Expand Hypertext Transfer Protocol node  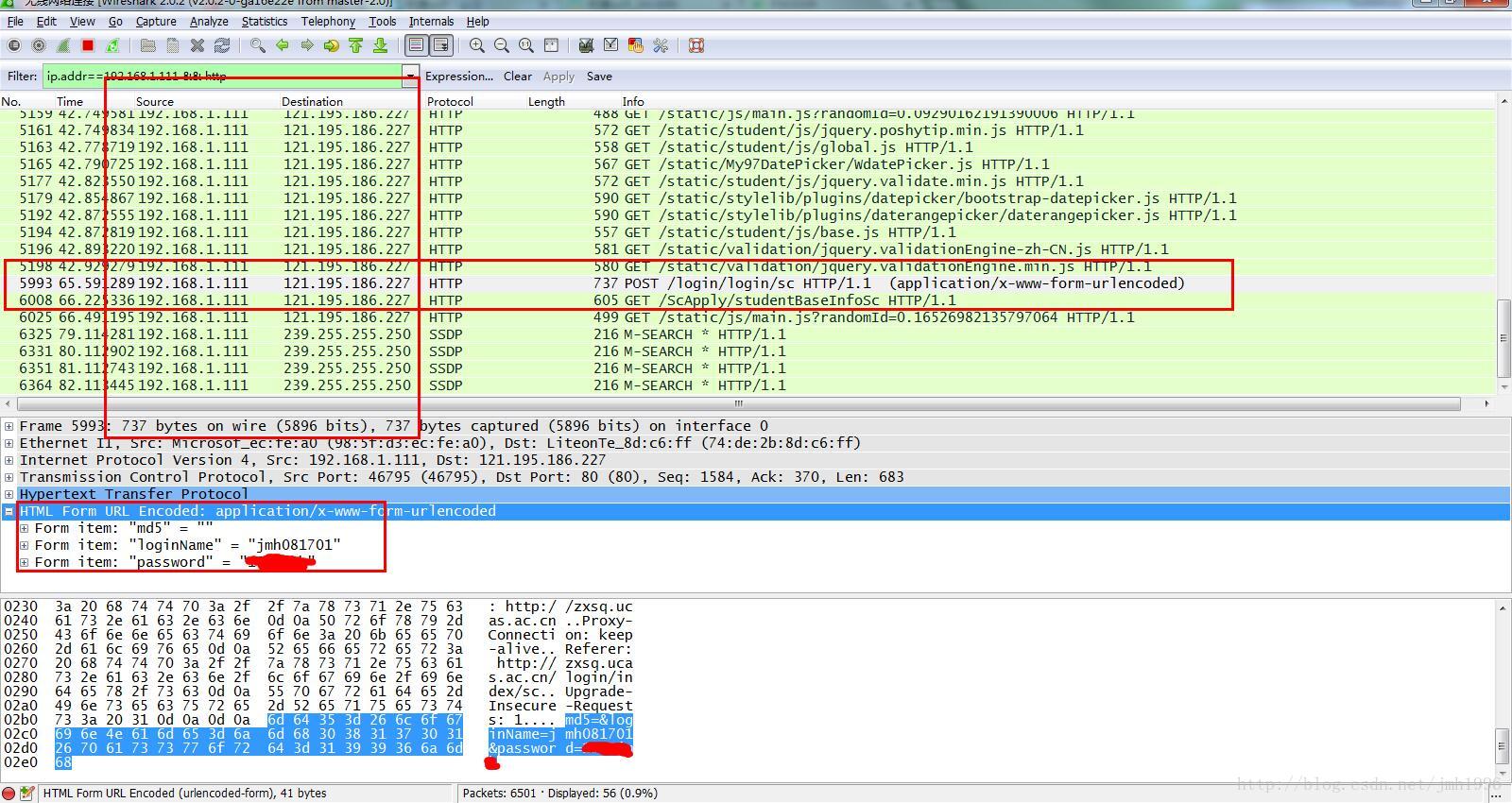coord(9,494)
